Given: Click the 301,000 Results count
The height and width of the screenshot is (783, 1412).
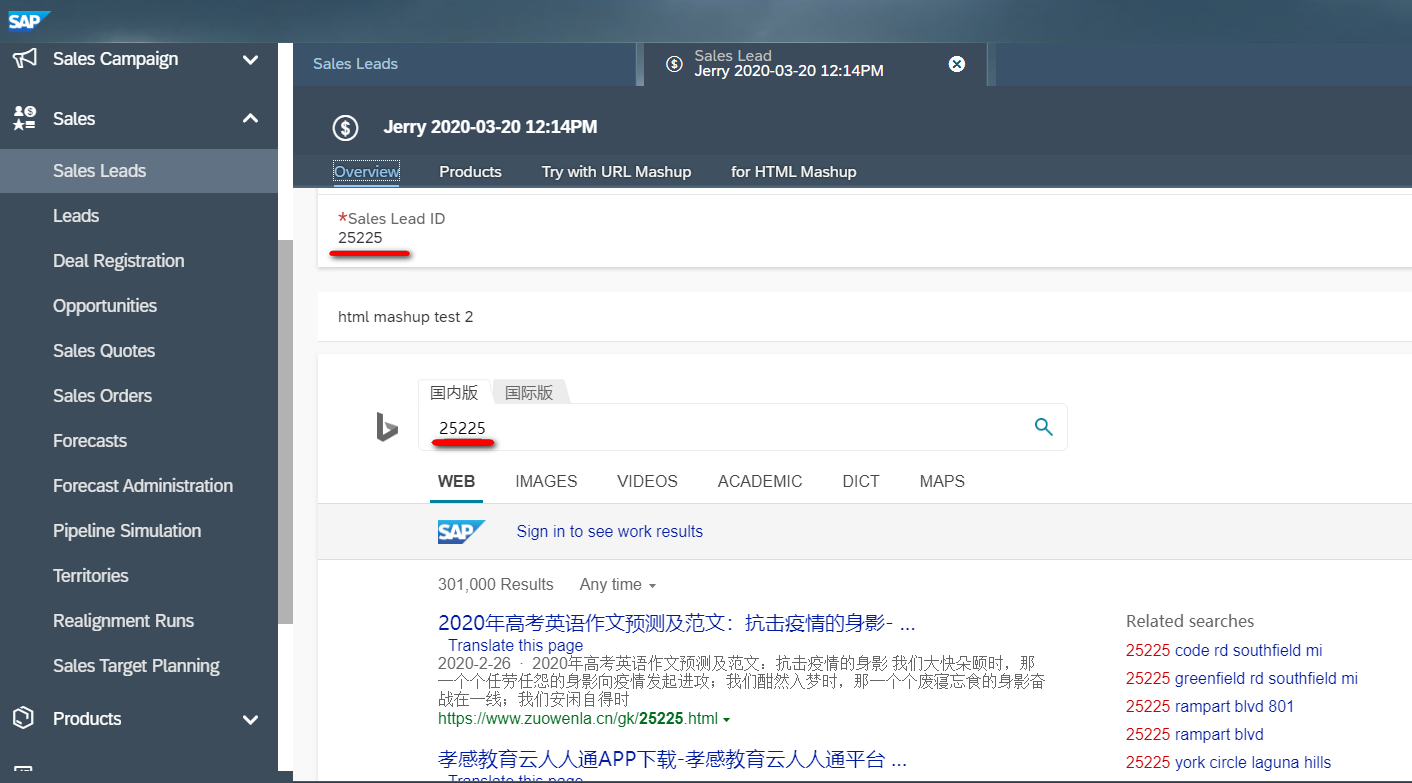Looking at the screenshot, I should coord(495,585).
